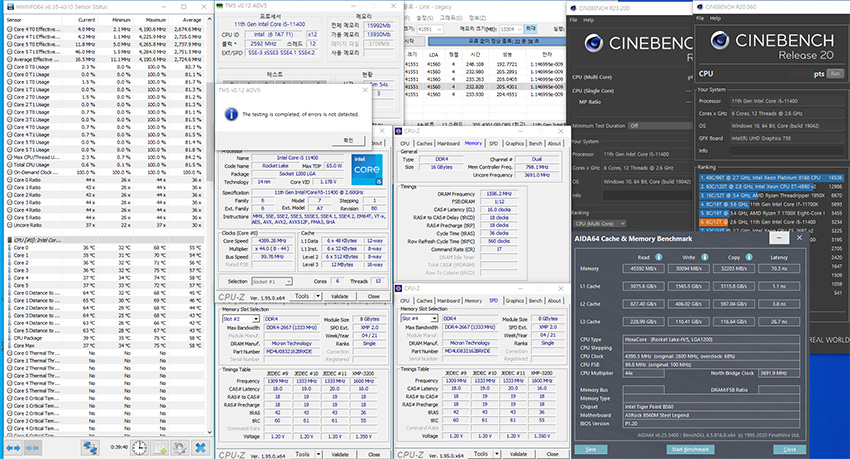
Task: Switch to SPD tab in CPU-Z Memory window
Action: (x=493, y=144)
